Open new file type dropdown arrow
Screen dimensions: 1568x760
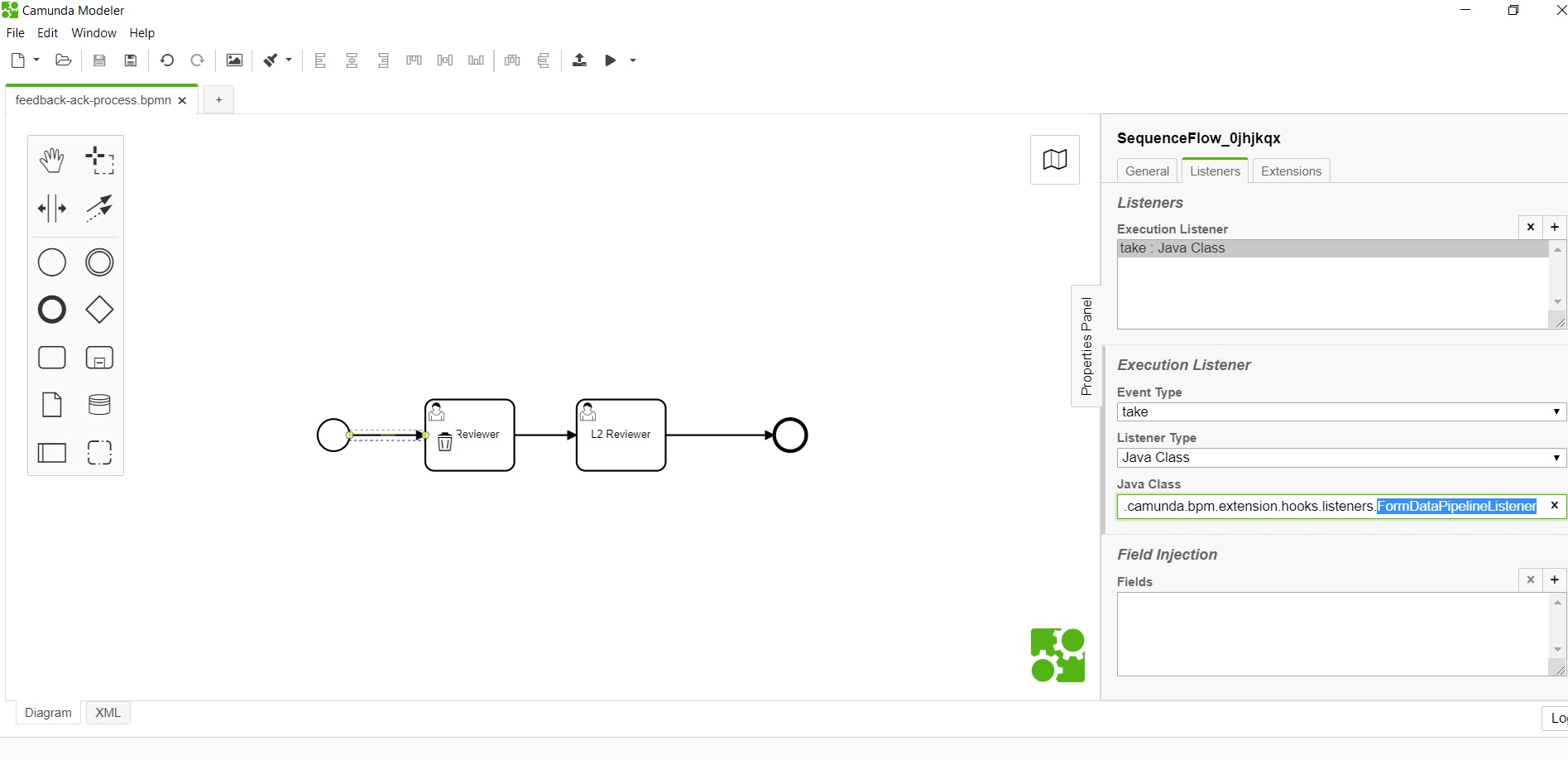click(36, 60)
